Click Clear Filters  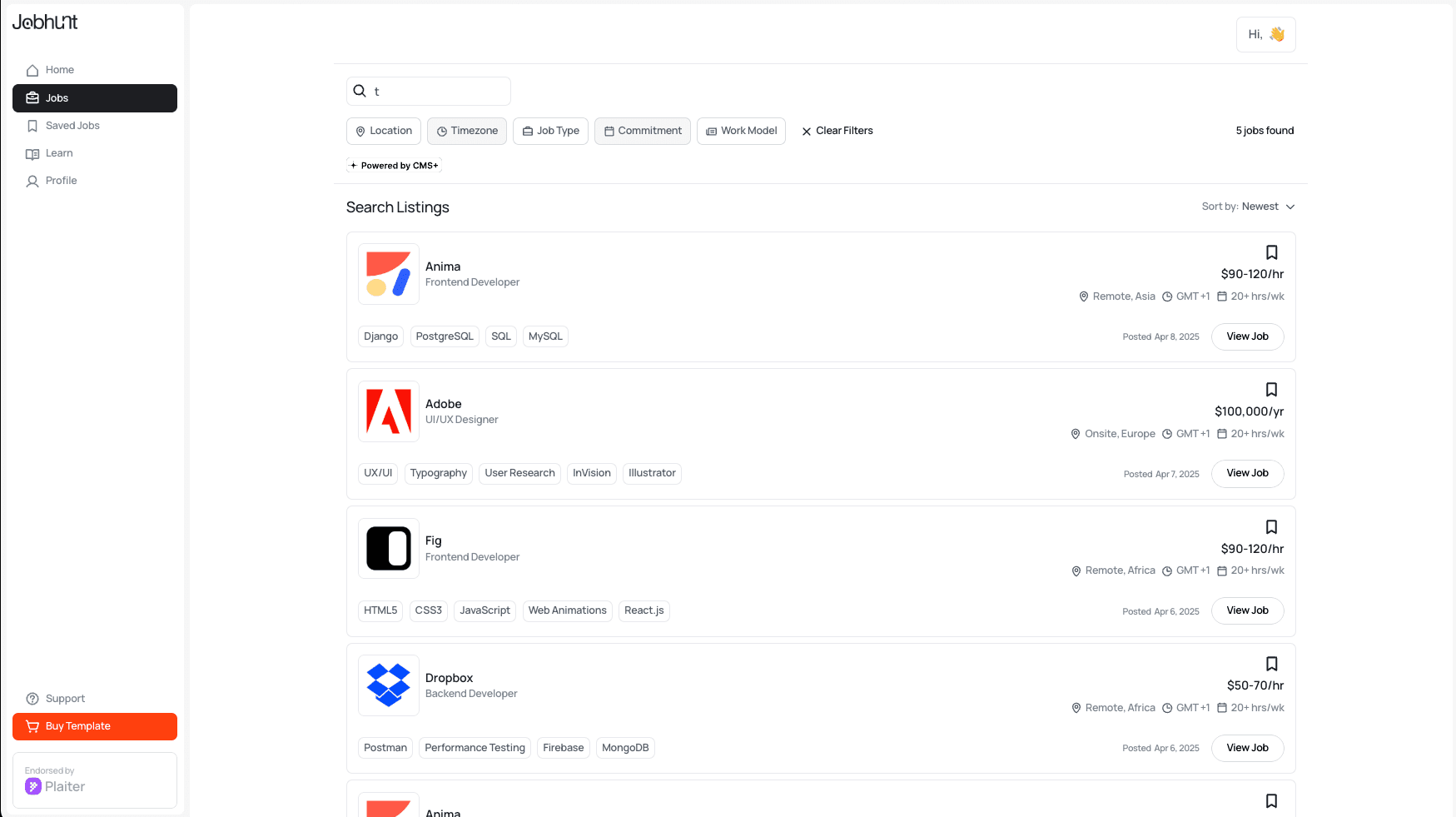tap(837, 131)
